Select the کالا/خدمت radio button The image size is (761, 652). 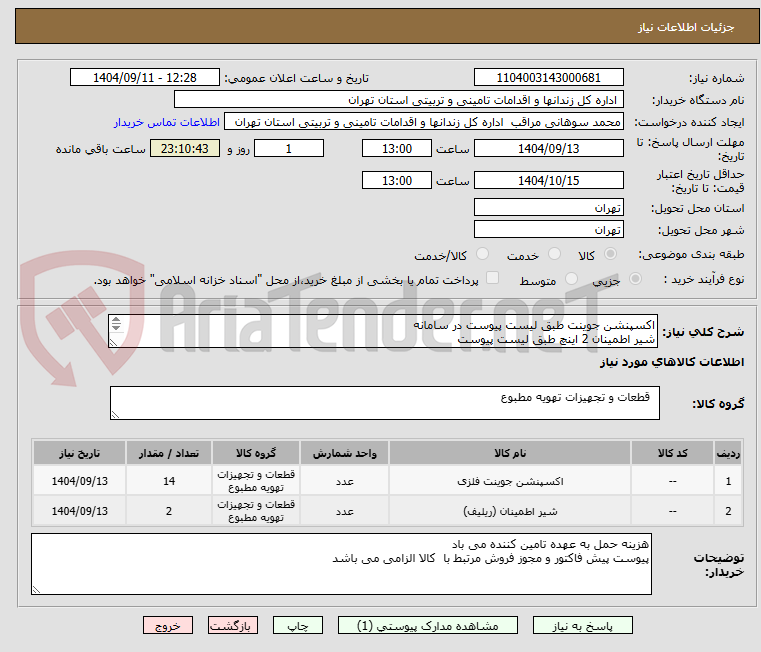point(482,254)
